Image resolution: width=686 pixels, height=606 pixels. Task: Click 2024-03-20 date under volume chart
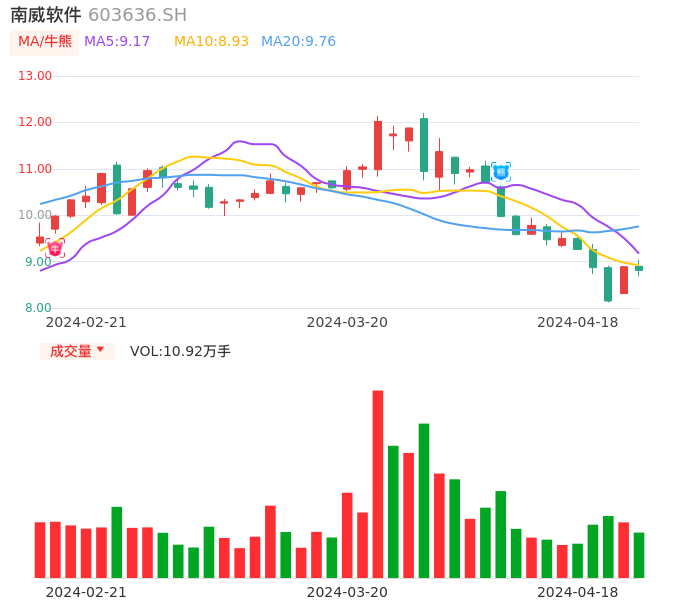click(x=347, y=592)
